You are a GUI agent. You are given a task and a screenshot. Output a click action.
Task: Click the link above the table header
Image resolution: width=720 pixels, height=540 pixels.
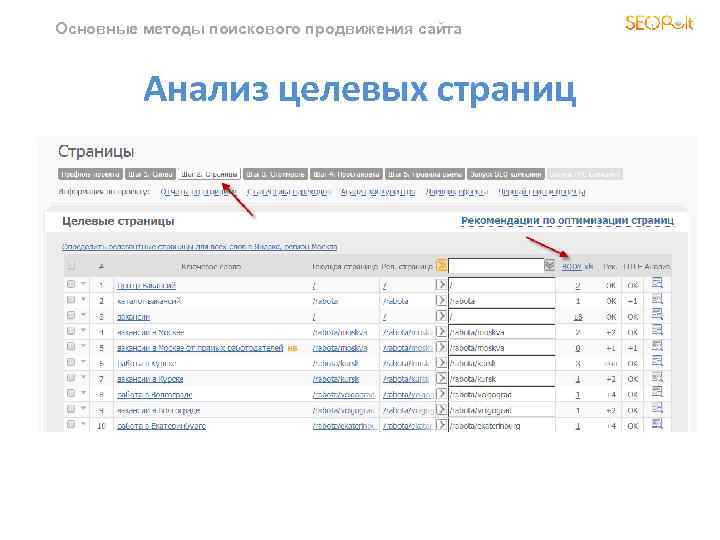[x=200, y=247]
